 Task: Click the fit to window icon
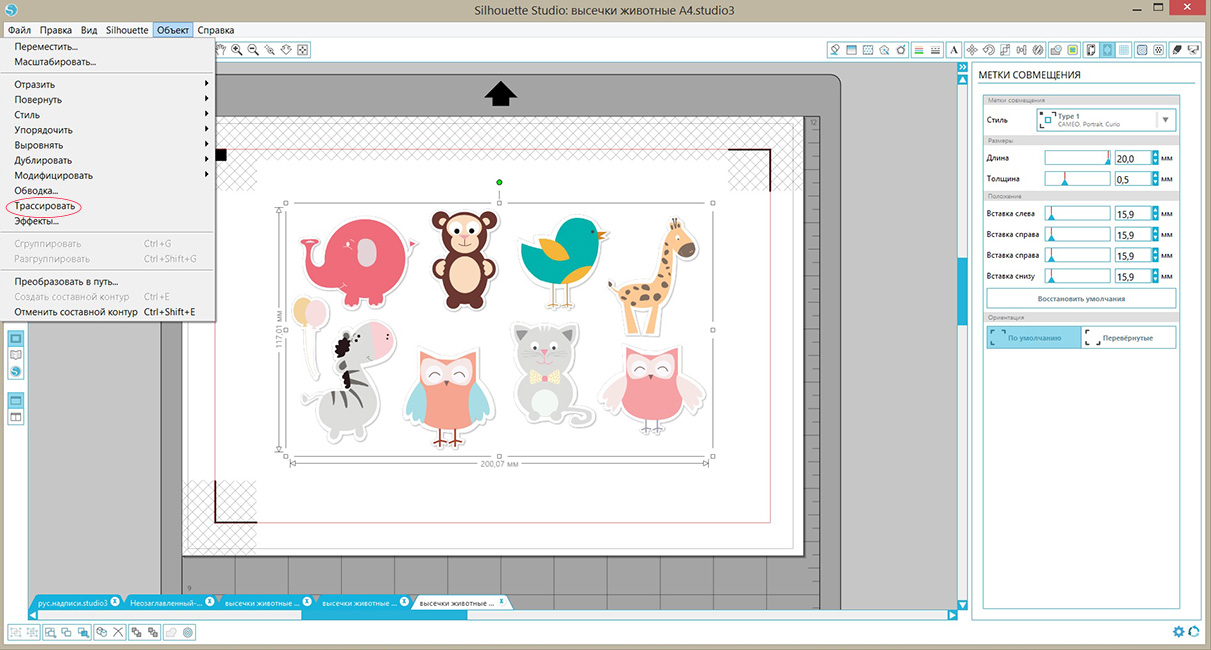click(x=303, y=49)
